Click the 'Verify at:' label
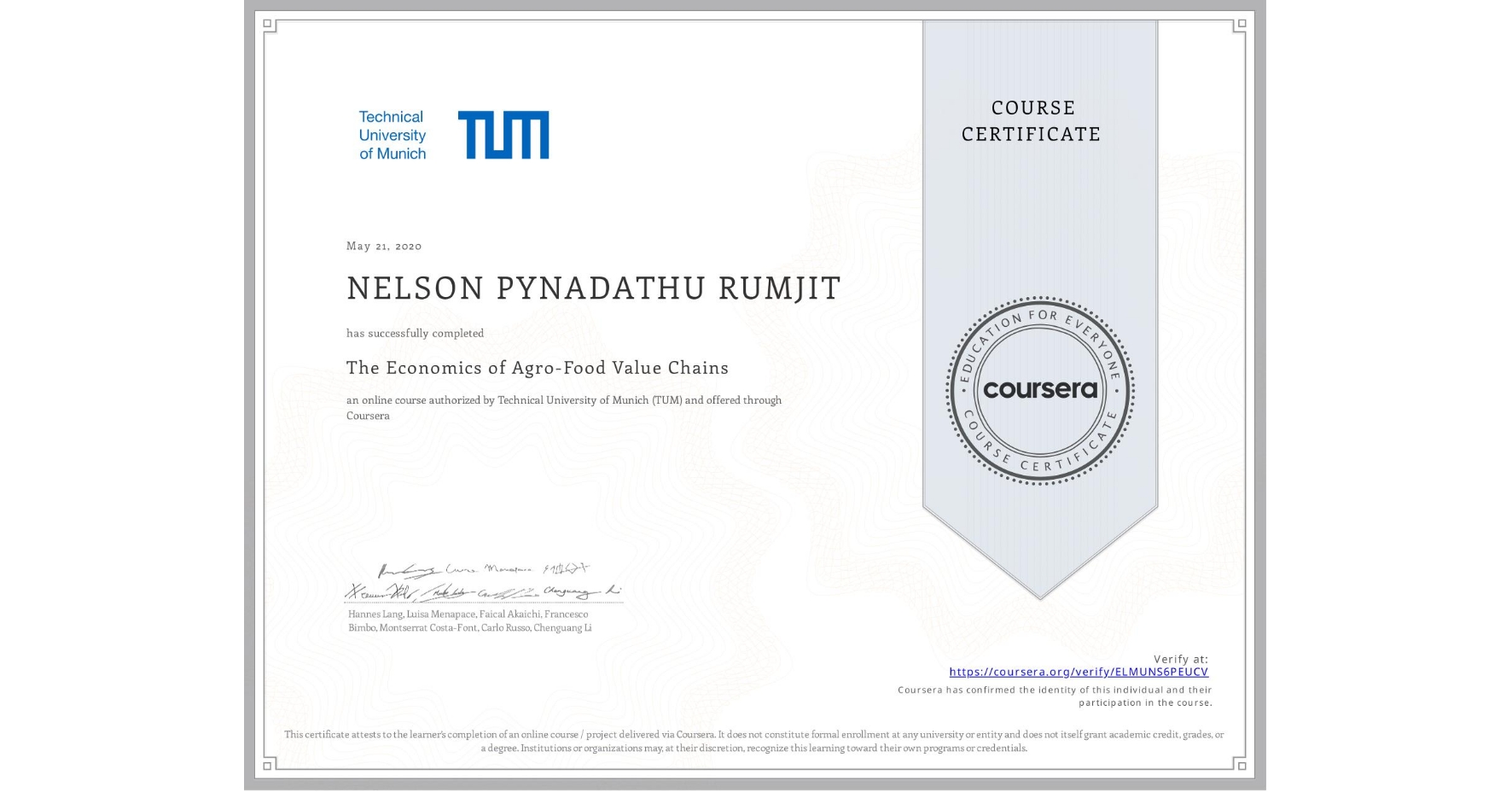1512x792 pixels. click(x=1181, y=659)
